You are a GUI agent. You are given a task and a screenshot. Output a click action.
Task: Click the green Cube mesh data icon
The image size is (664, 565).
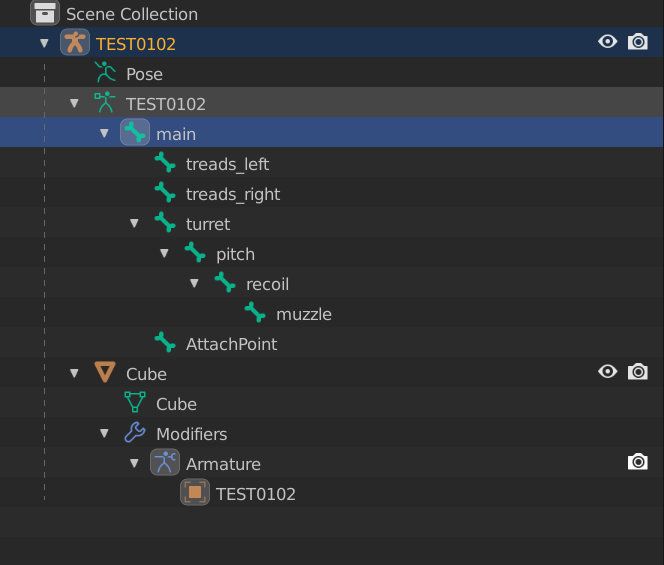(135, 402)
